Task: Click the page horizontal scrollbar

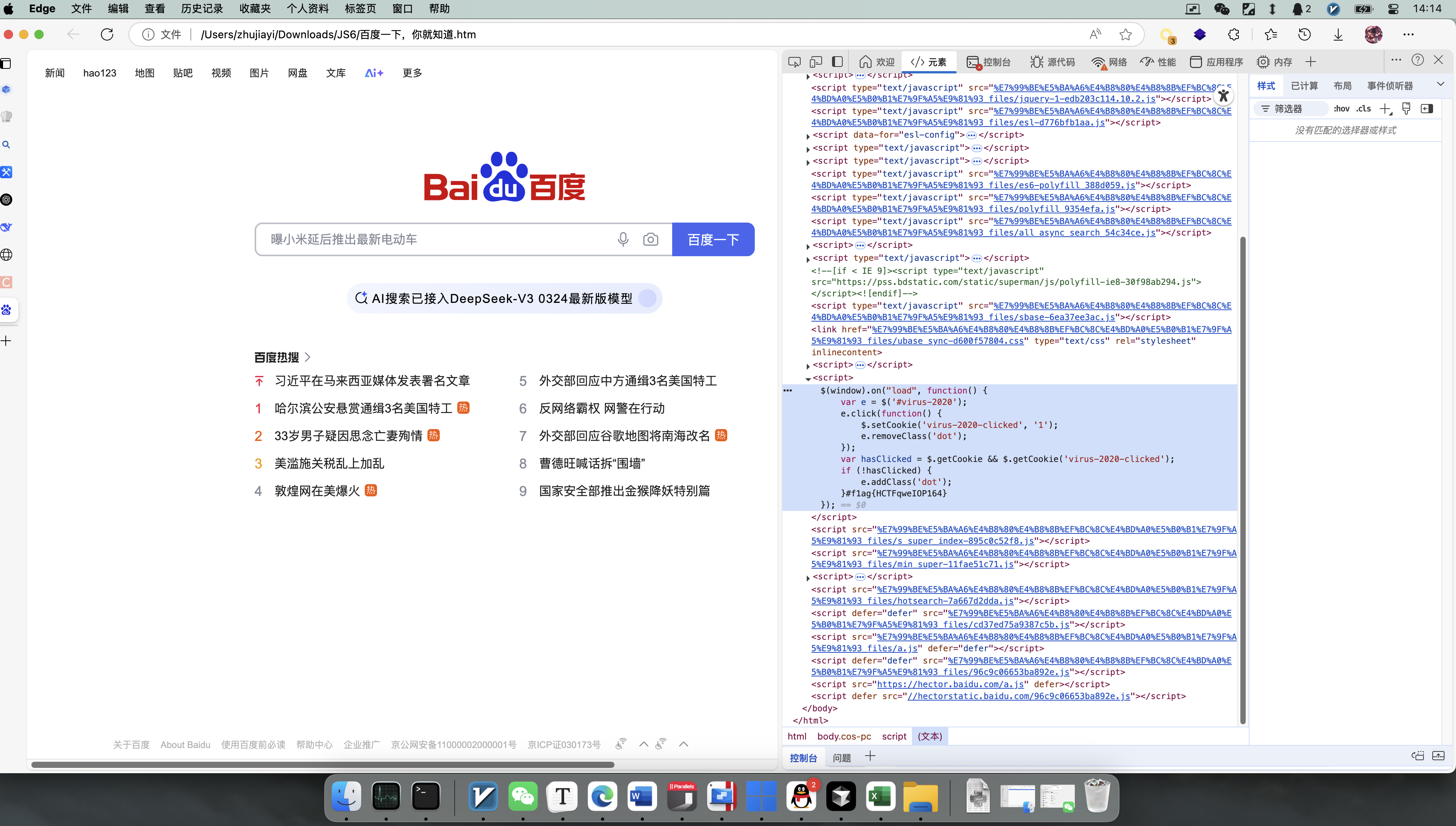Action: point(322,765)
